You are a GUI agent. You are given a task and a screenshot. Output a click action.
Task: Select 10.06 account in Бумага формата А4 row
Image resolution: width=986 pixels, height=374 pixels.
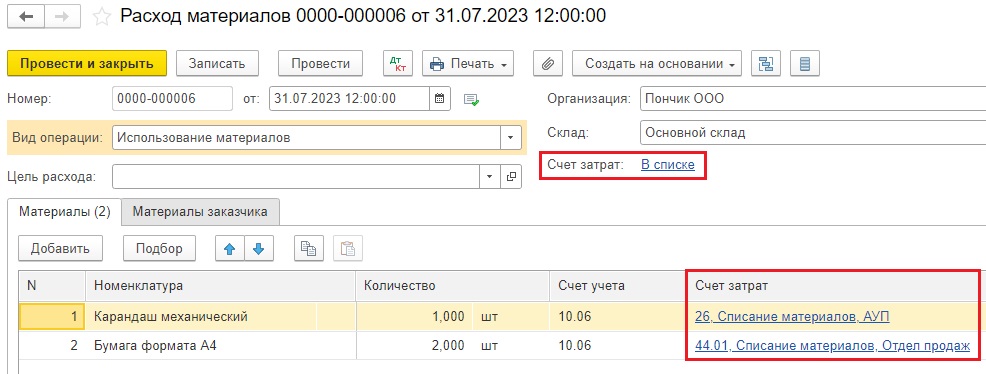(618, 345)
